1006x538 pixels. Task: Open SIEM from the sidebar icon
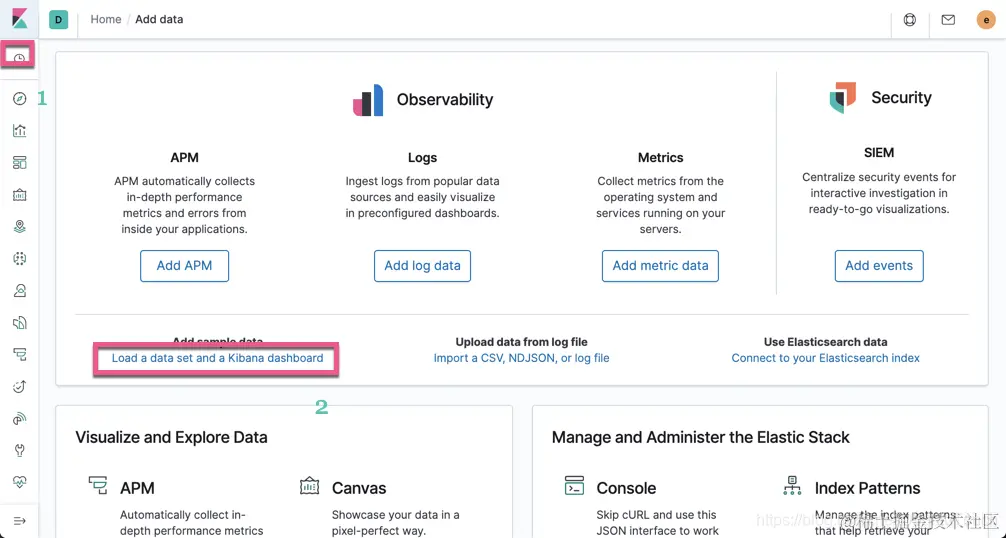pos(19,419)
